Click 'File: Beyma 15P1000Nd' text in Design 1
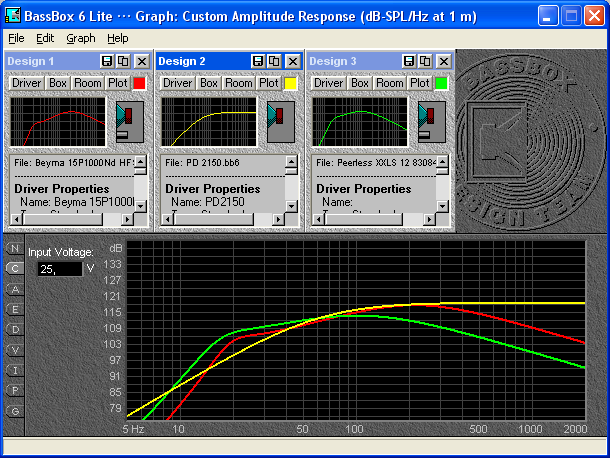Viewport: 610px width, 458px height. click(74, 163)
